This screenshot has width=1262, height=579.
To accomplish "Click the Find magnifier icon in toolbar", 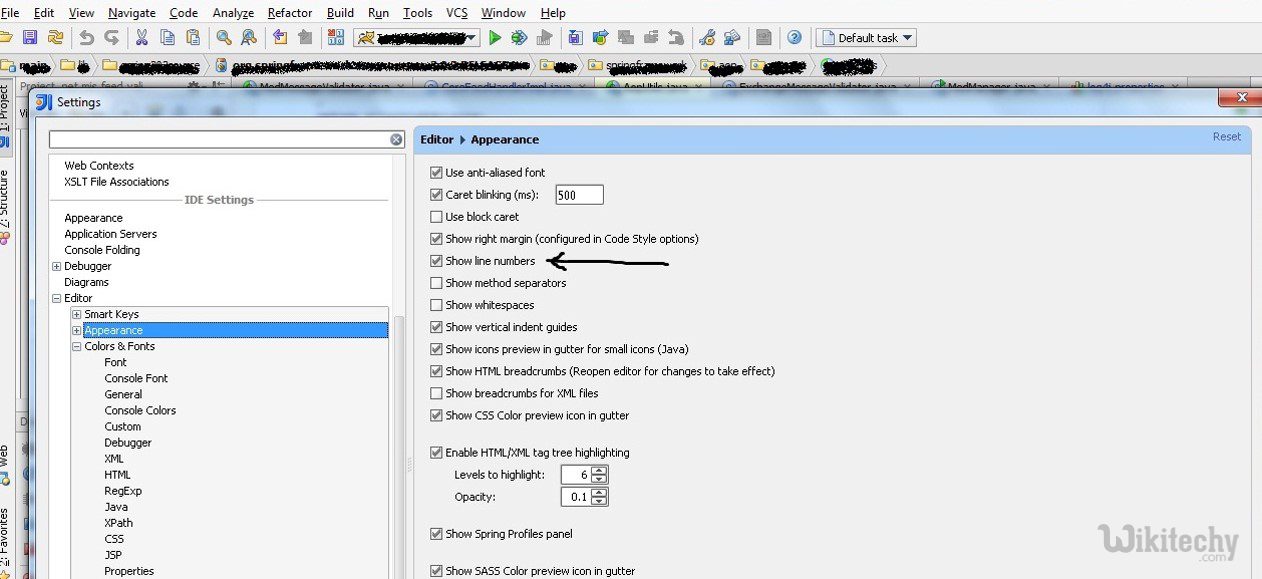I will click(x=223, y=38).
